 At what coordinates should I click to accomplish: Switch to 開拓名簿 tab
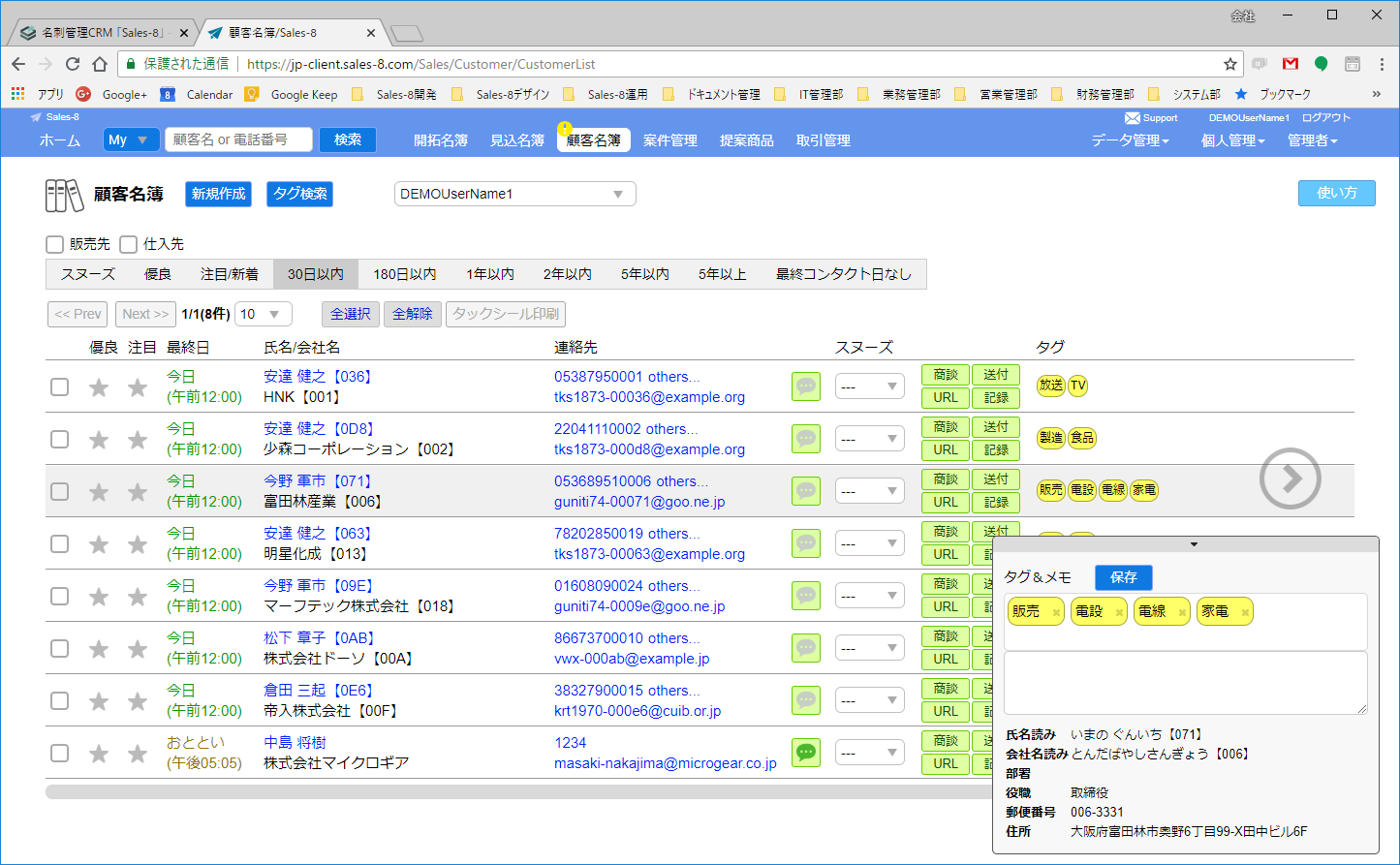[x=441, y=140]
